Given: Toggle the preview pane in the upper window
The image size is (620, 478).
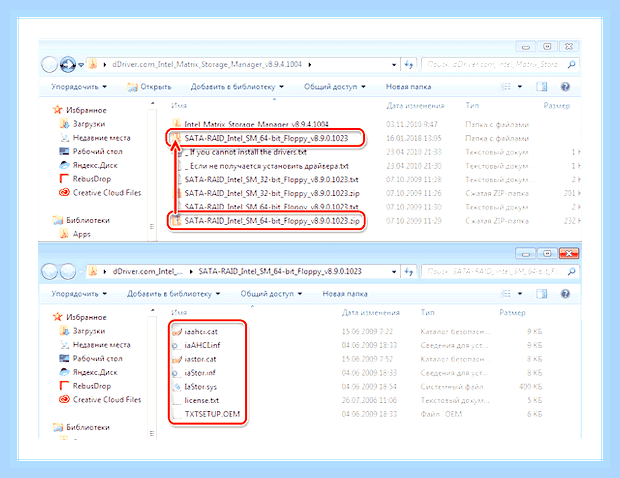Looking at the screenshot, I should pyautogui.click(x=542, y=87).
